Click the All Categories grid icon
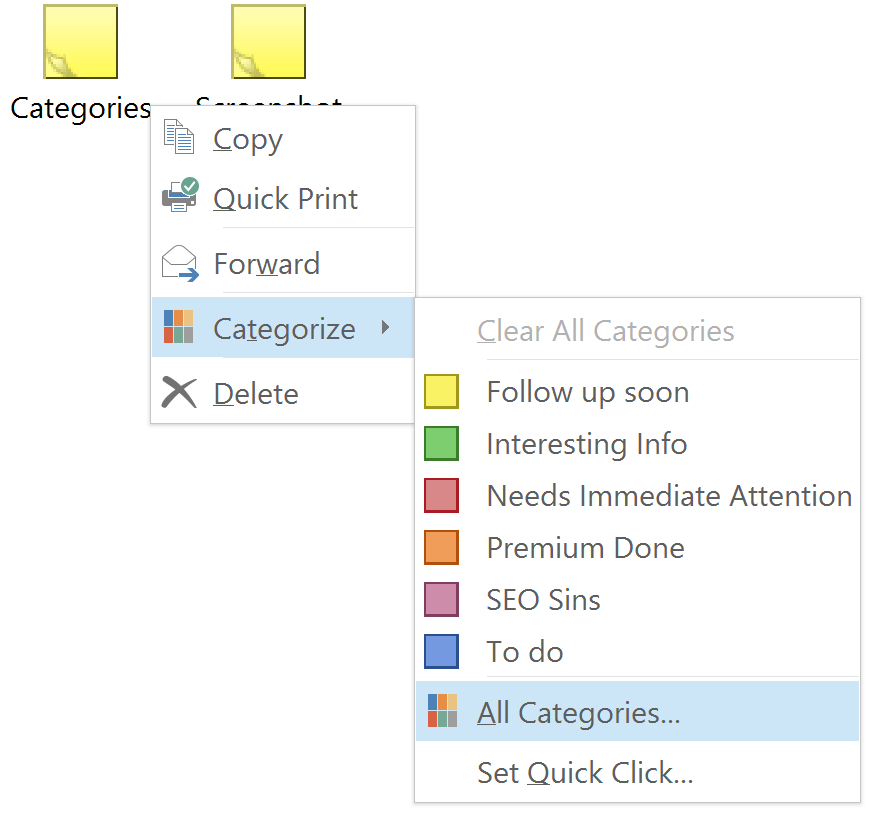 (x=442, y=711)
